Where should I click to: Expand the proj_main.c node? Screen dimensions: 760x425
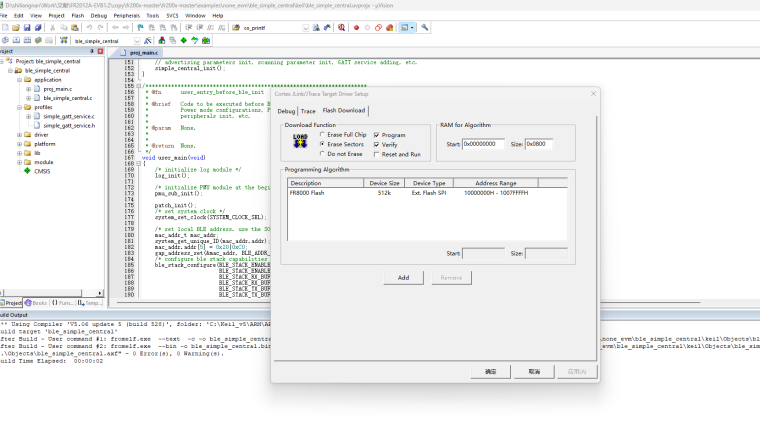(29, 89)
